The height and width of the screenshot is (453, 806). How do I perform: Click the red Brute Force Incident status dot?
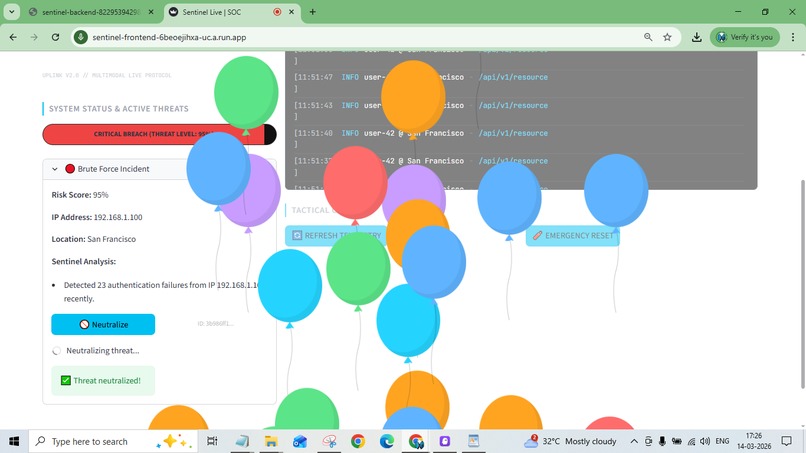[70, 169]
